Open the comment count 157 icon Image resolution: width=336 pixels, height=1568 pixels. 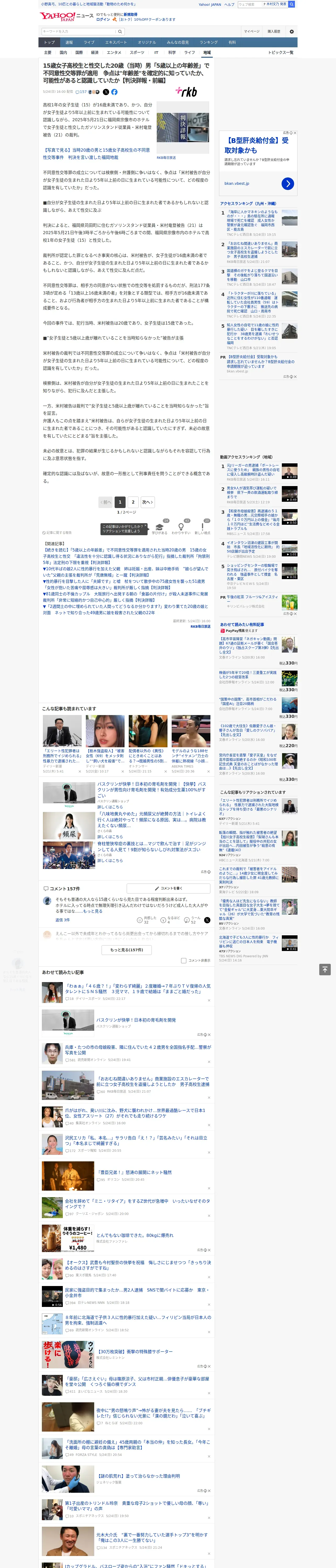81,92
